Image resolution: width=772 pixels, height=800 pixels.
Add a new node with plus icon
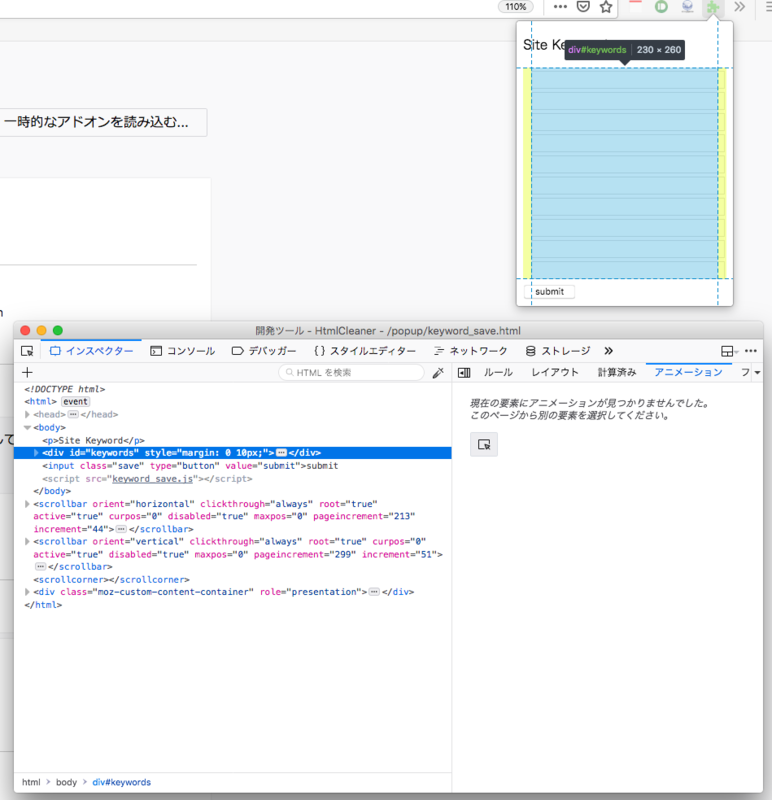(28, 372)
